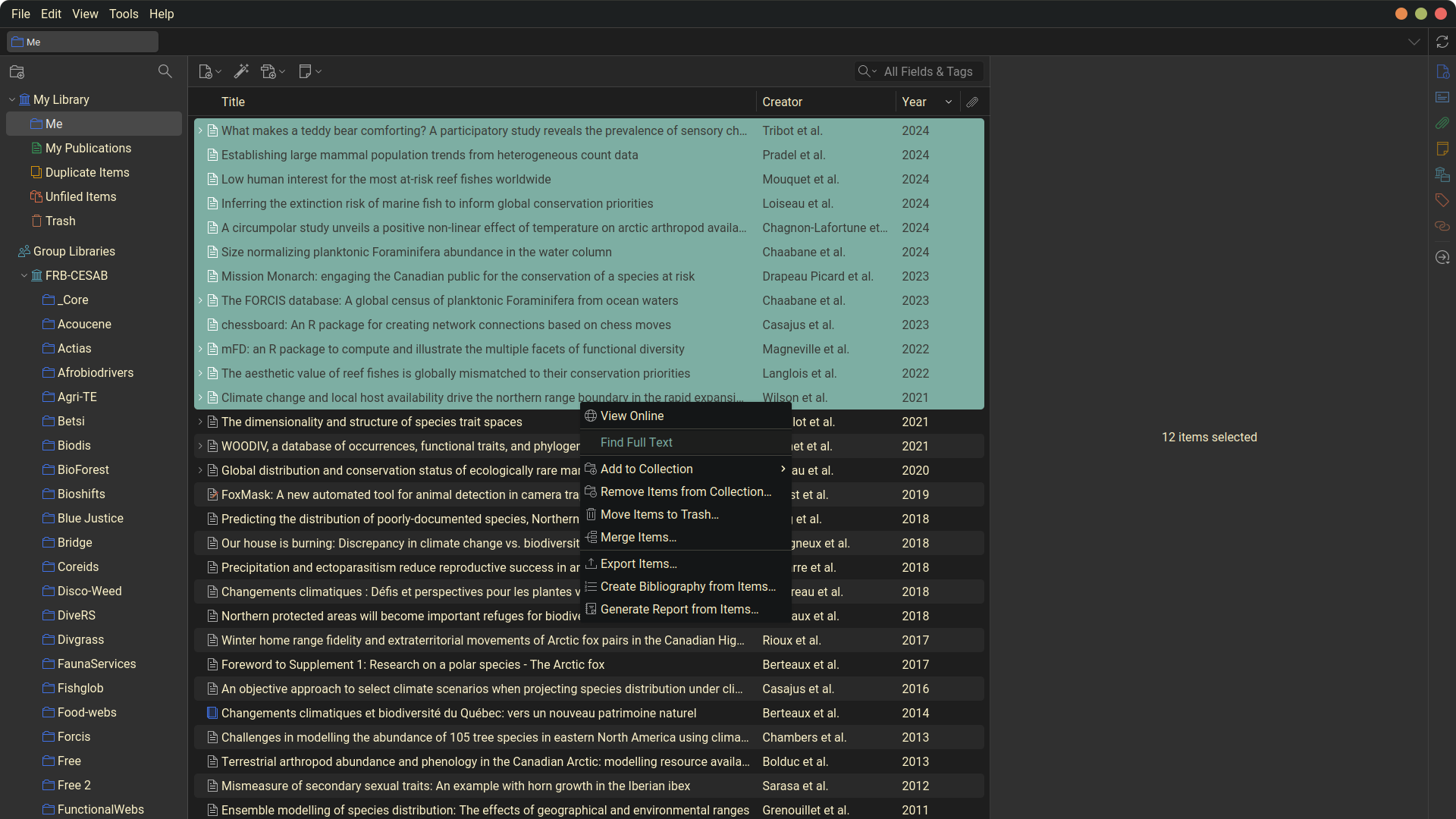Collapse the FRB-CESAB group library
Image resolution: width=1456 pixels, height=819 pixels.
coord(24,275)
